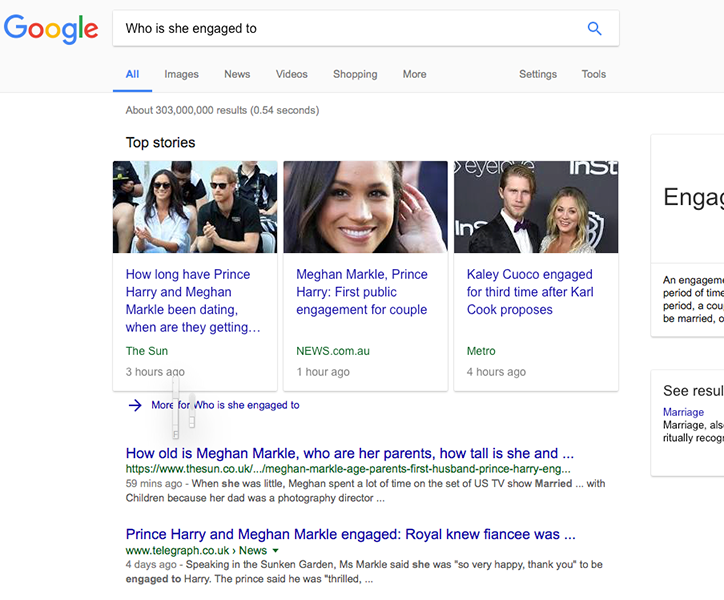Open 'Prince Harry and Meghan Markle engaged' result
Image resolution: width=724 pixels, height=600 pixels.
pyautogui.click(x=350, y=534)
